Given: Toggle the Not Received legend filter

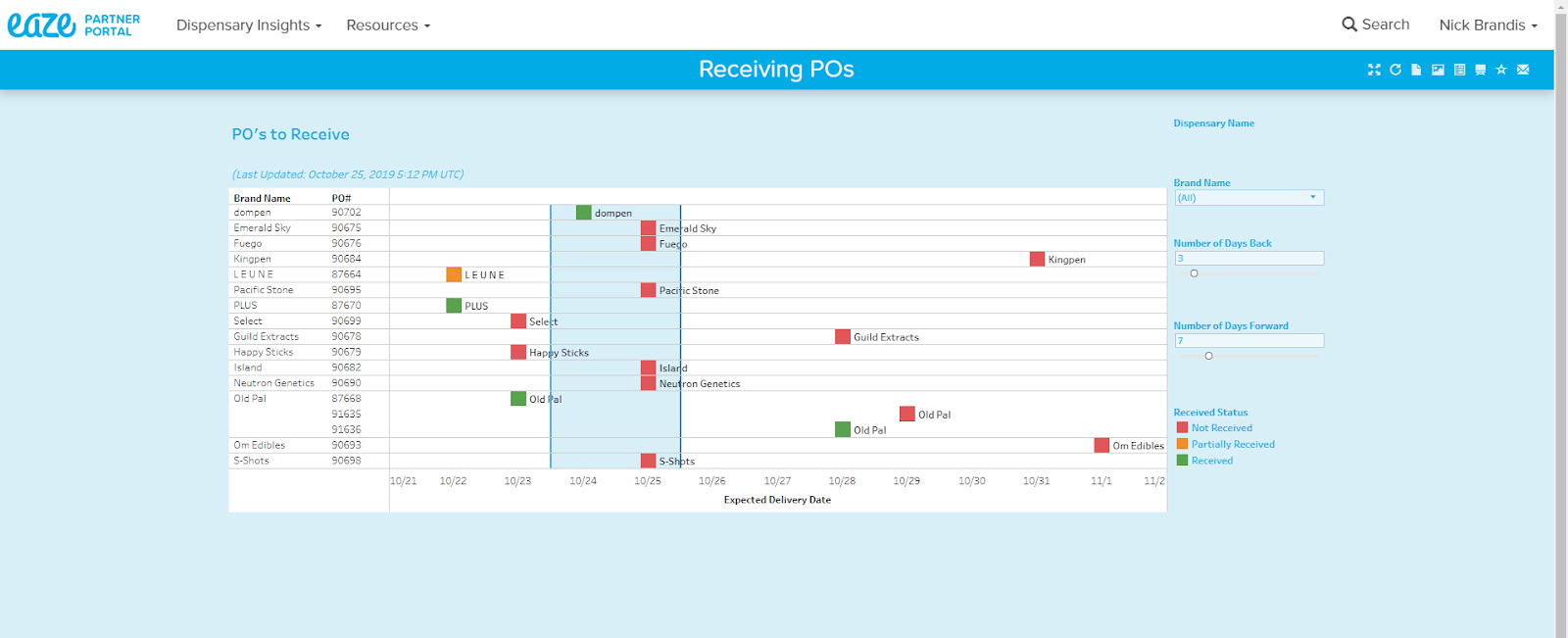Looking at the screenshot, I should pos(1221,428).
